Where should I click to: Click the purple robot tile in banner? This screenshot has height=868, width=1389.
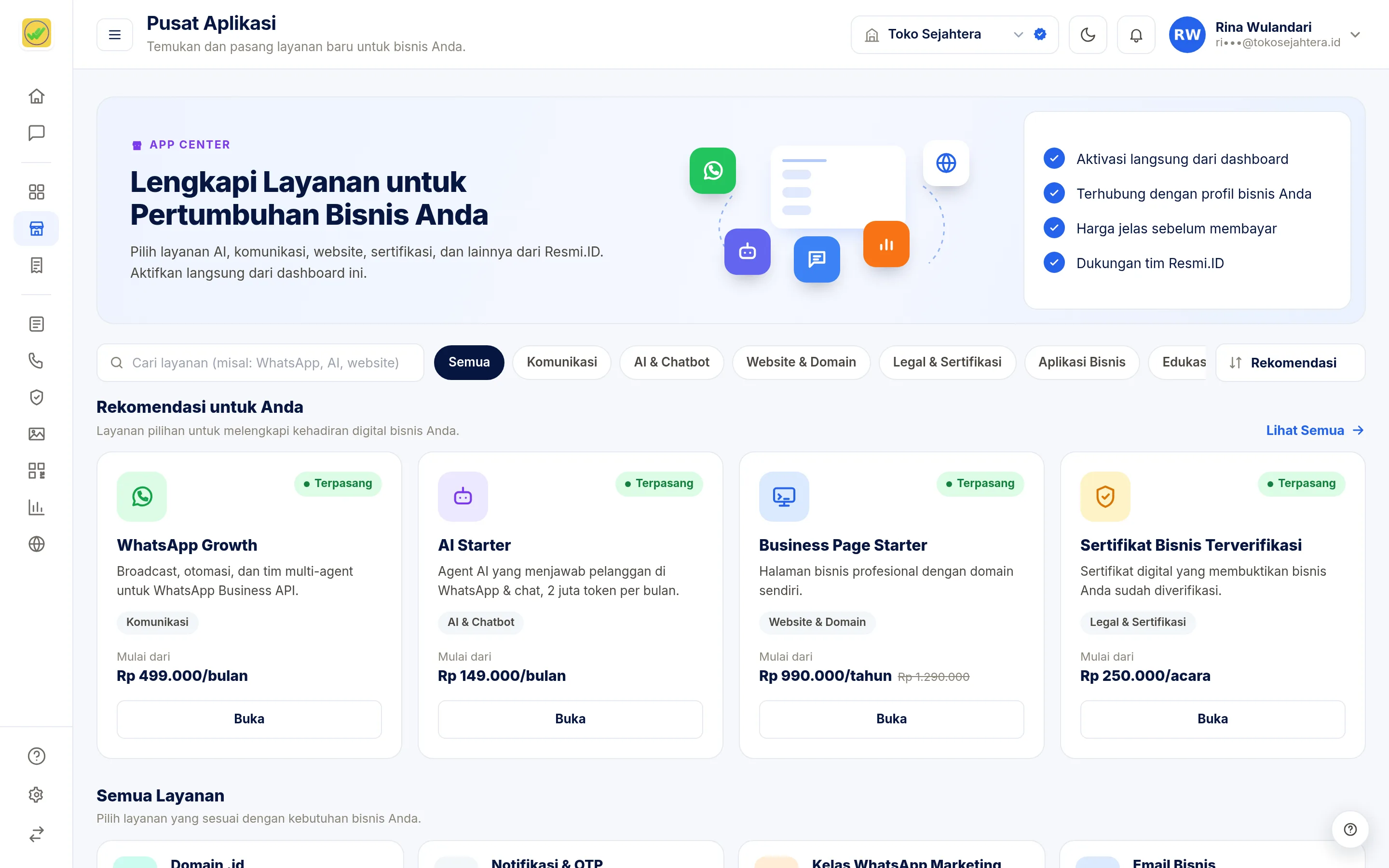click(x=747, y=251)
